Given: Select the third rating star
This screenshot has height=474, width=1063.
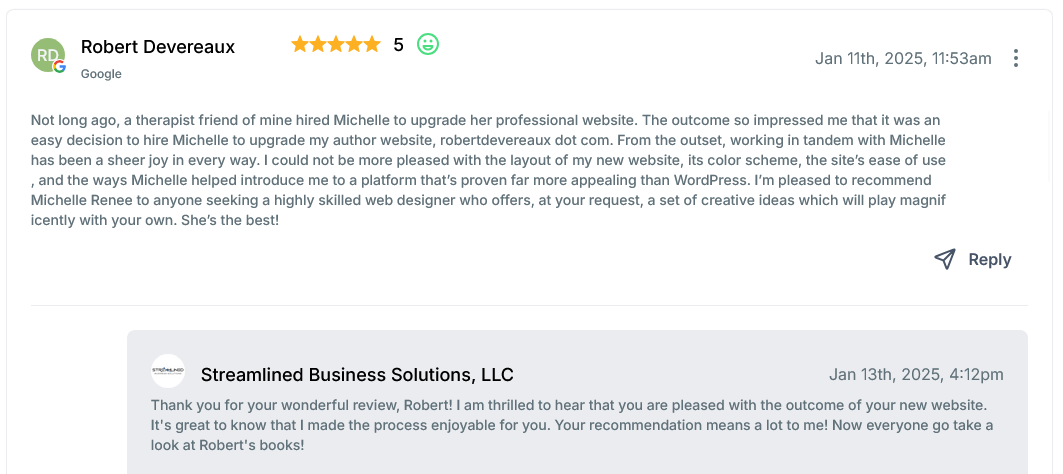Looking at the screenshot, I should (336, 44).
